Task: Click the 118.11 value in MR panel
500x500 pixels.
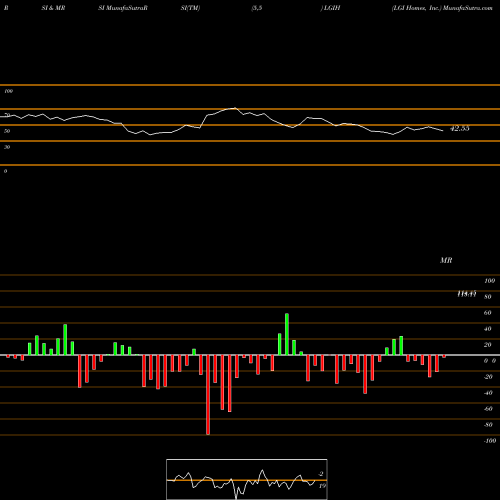Action: (x=467, y=294)
